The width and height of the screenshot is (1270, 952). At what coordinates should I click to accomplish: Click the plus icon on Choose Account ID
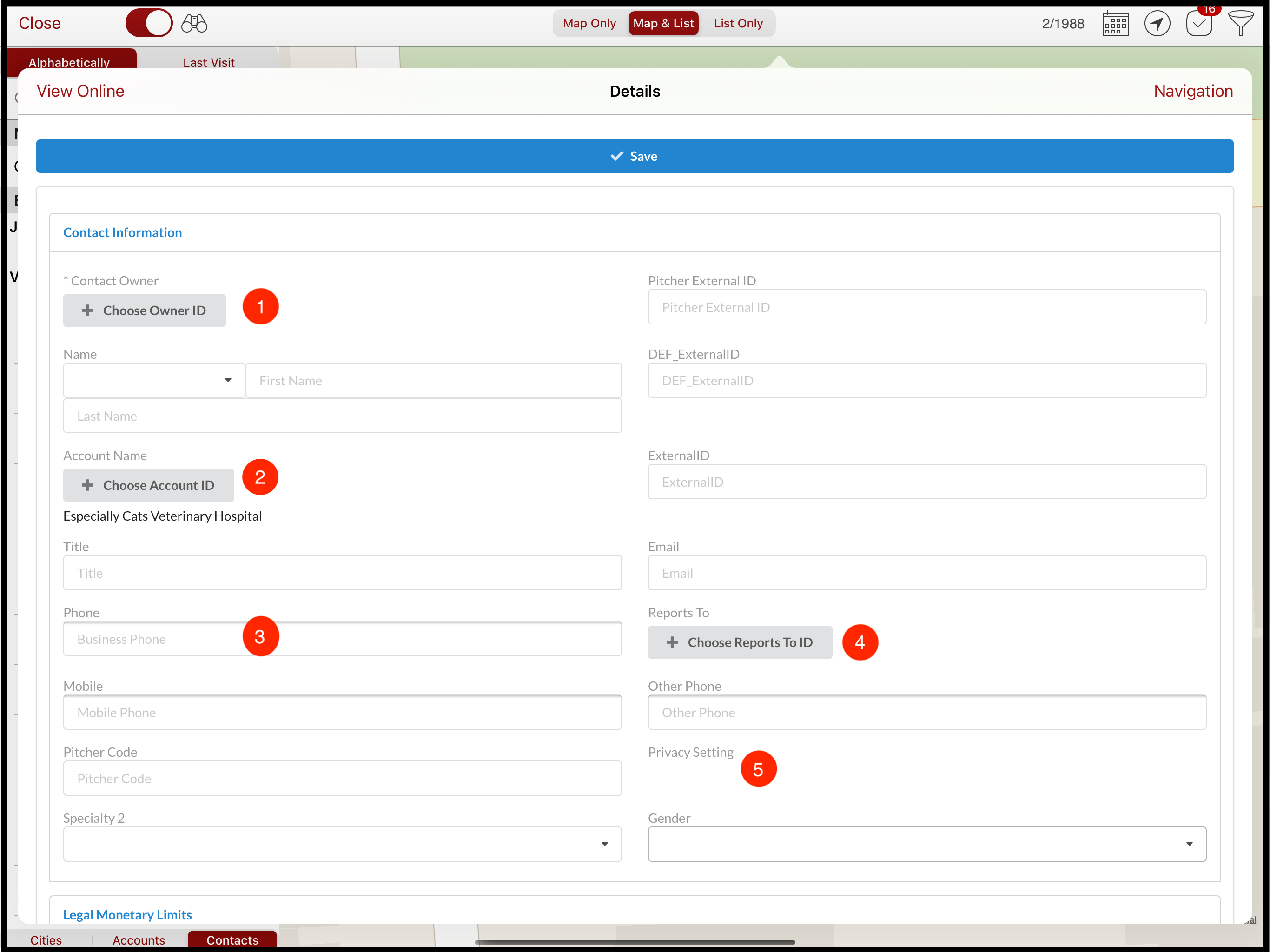coord(87,485)
